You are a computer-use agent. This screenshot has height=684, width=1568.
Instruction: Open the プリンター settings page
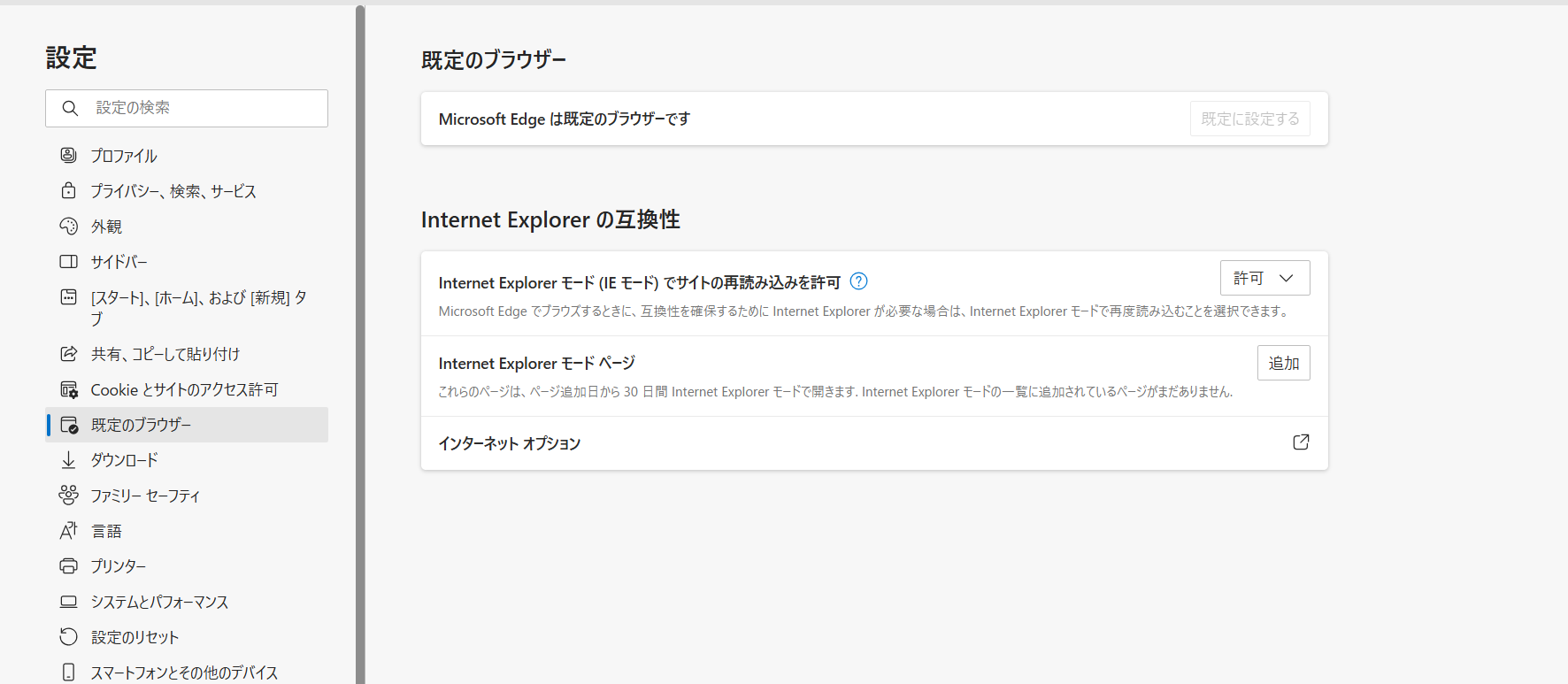click(x=187, y=565)
